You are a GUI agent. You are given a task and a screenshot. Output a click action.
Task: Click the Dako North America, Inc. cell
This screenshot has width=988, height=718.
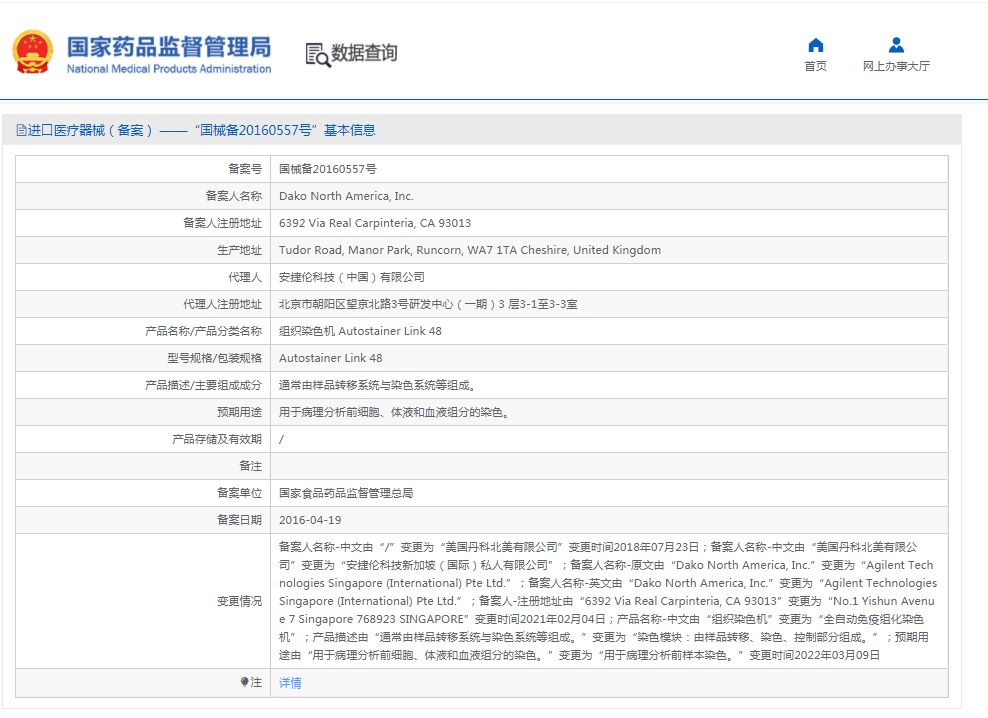coord(346,196)
